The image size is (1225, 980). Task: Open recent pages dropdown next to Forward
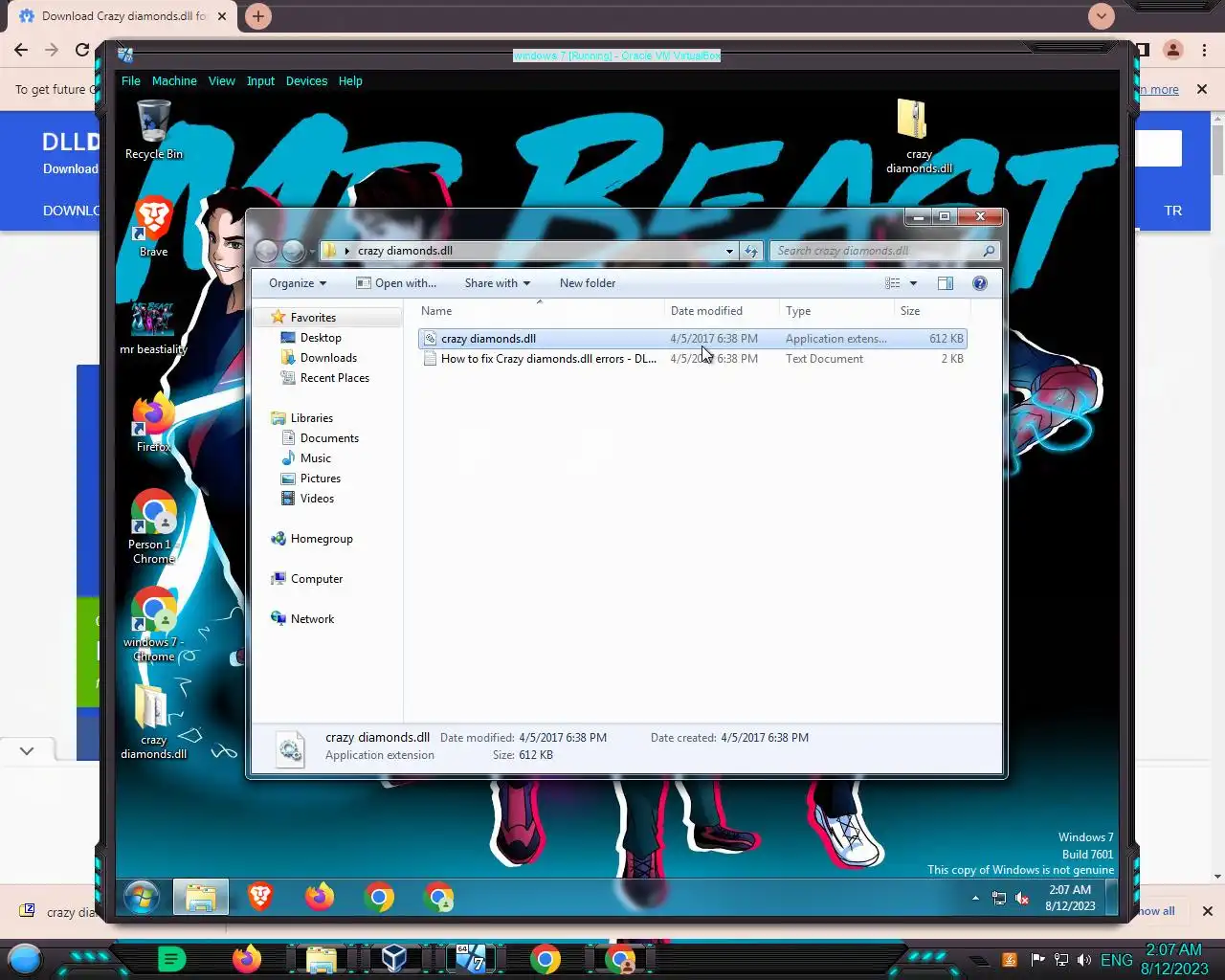[312, 252]
